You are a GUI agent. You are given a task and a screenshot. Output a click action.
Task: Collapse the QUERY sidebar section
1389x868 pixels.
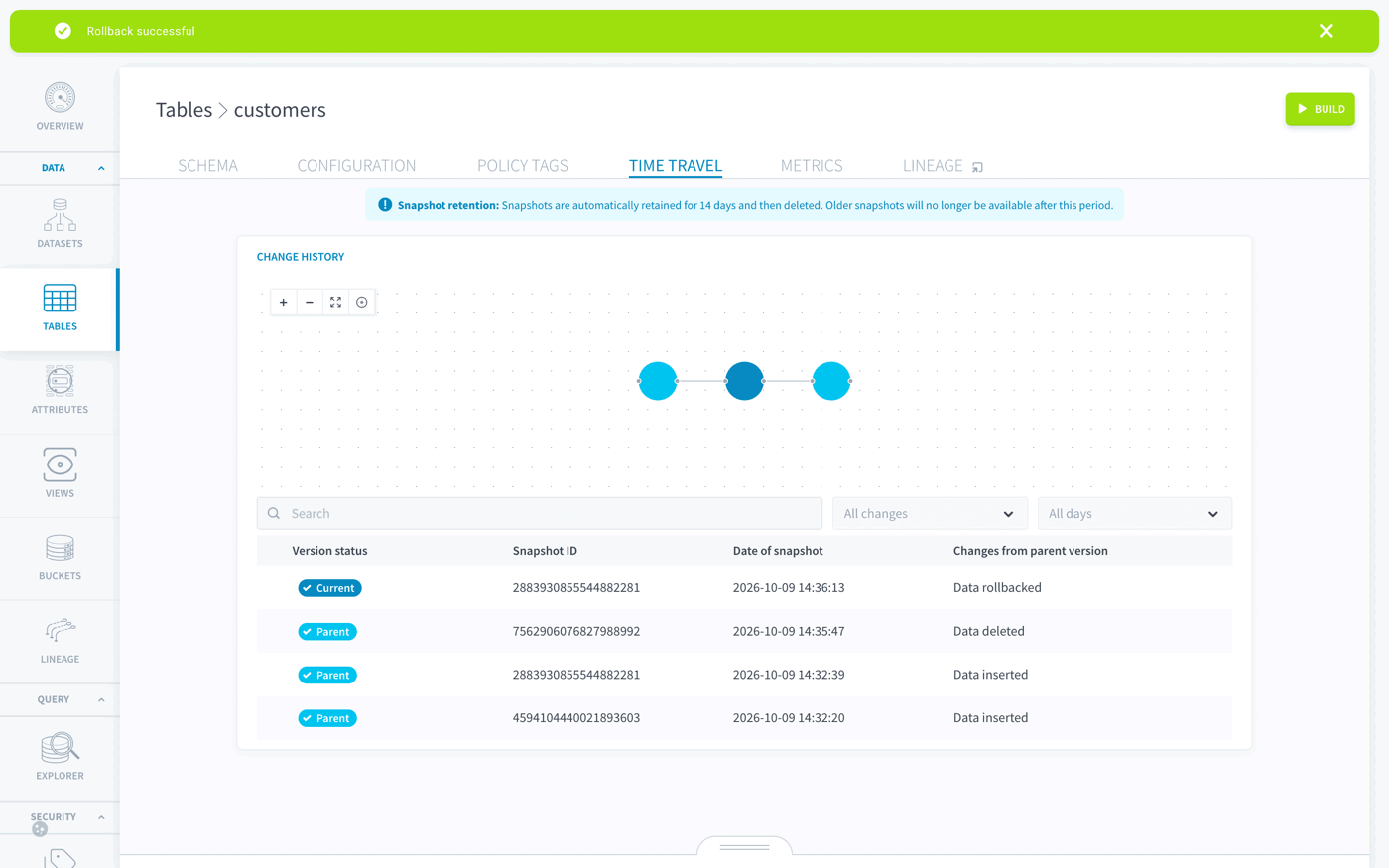click(101, 700)
